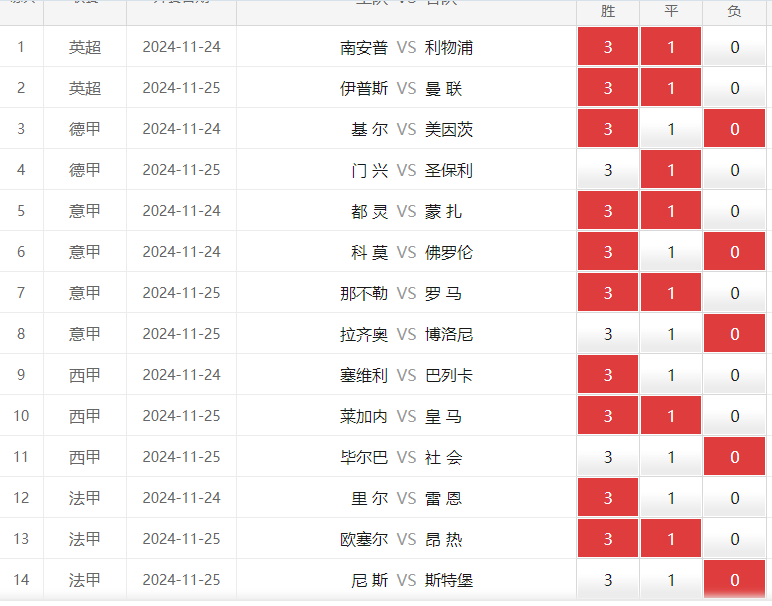
Task: Select loss 0 for 那不勒 VS 罗马
Action: [x=734, y=292]
